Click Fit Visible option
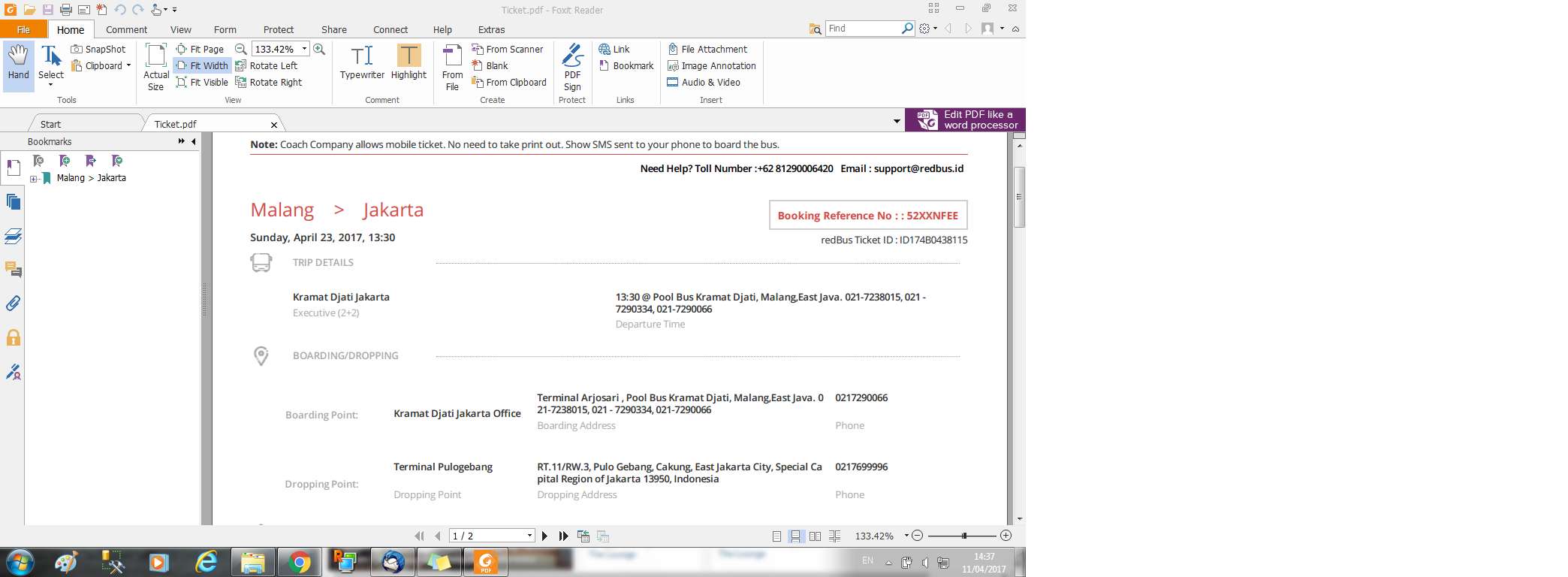 (202, 82)
